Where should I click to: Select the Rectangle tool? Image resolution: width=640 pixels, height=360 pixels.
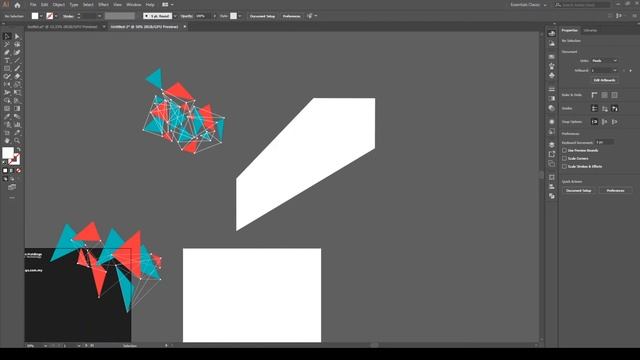click(7, 69)
